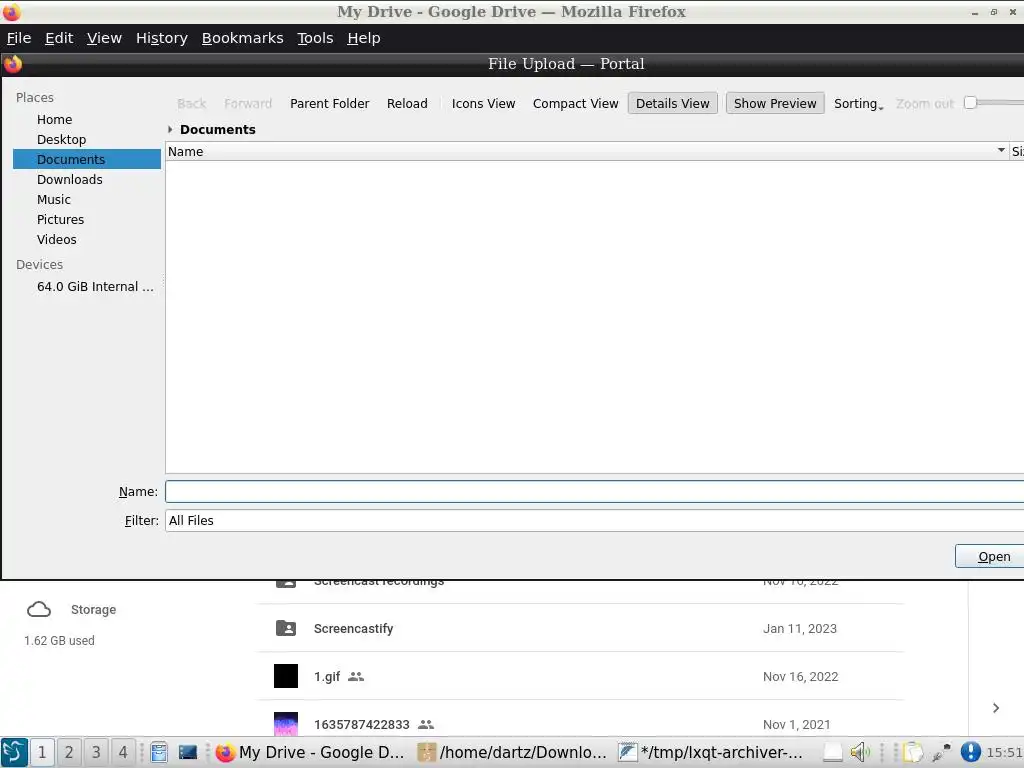1024x768 pixels.
Task: Open the File menu
Action: (19, 38)
